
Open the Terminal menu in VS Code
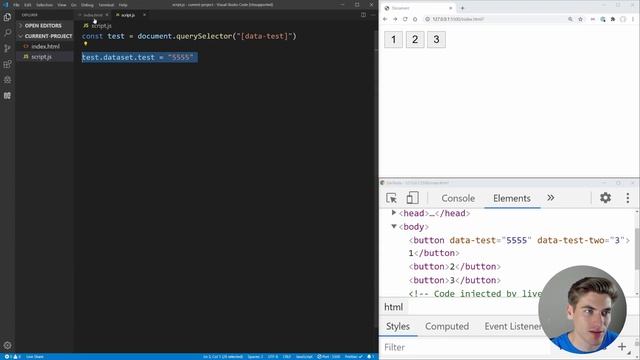click(106, 5)
